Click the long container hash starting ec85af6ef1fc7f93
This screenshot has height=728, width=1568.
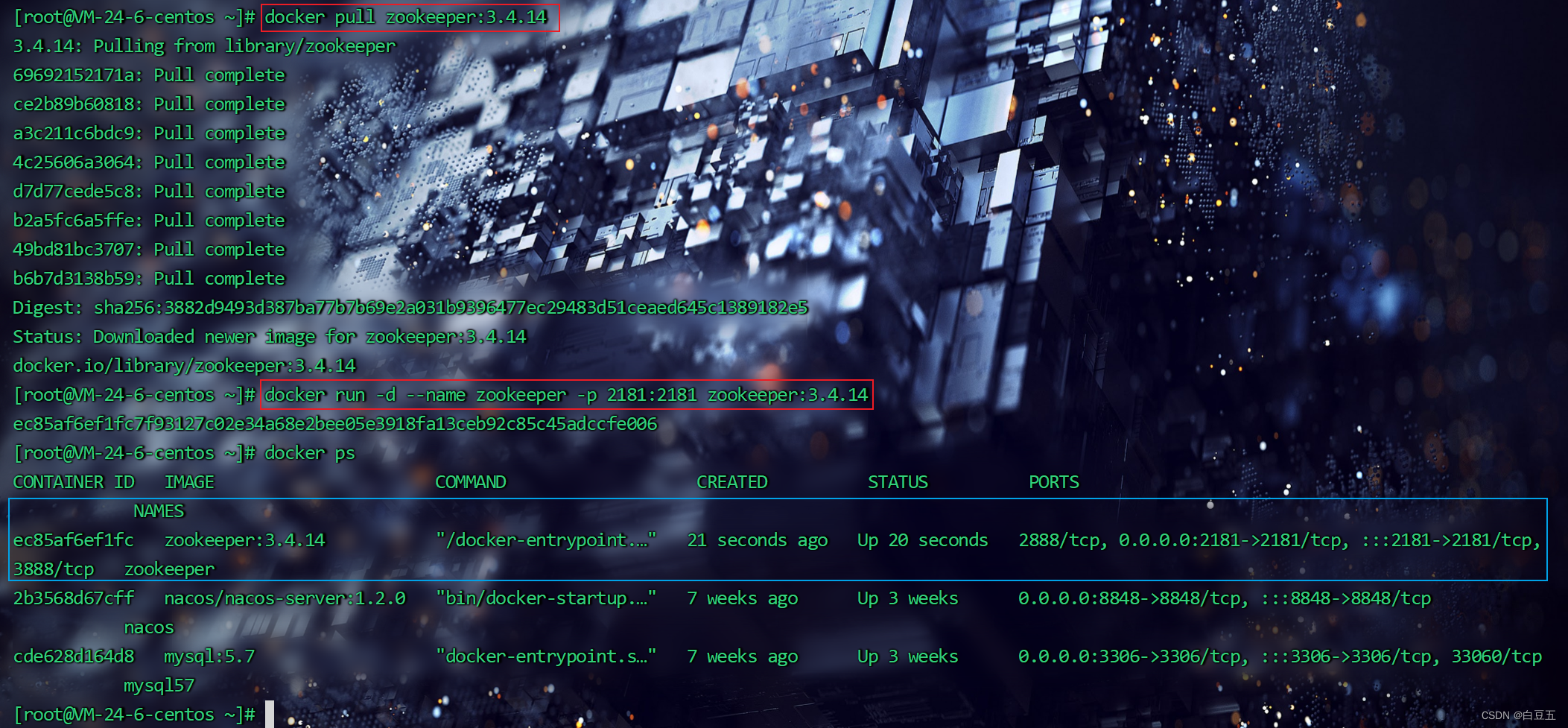pos(335,424)
